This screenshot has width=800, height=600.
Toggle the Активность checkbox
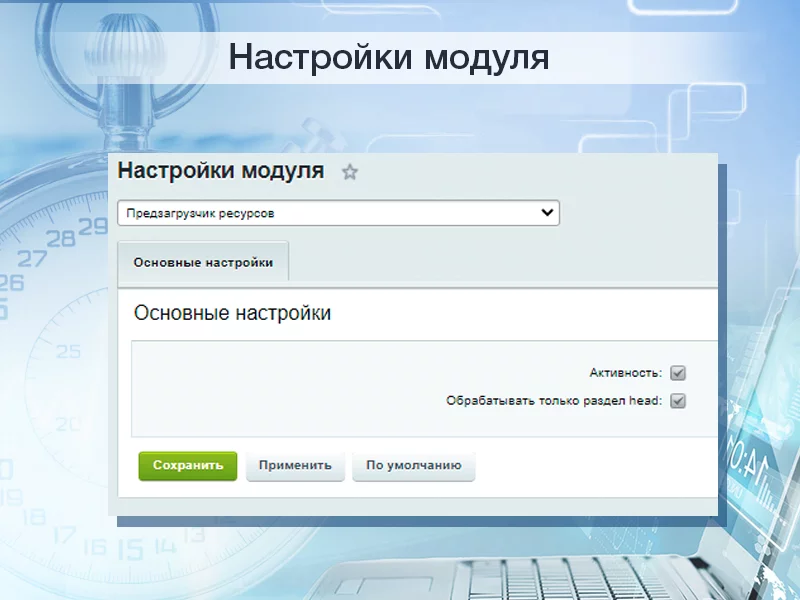(x=678, y=373)
